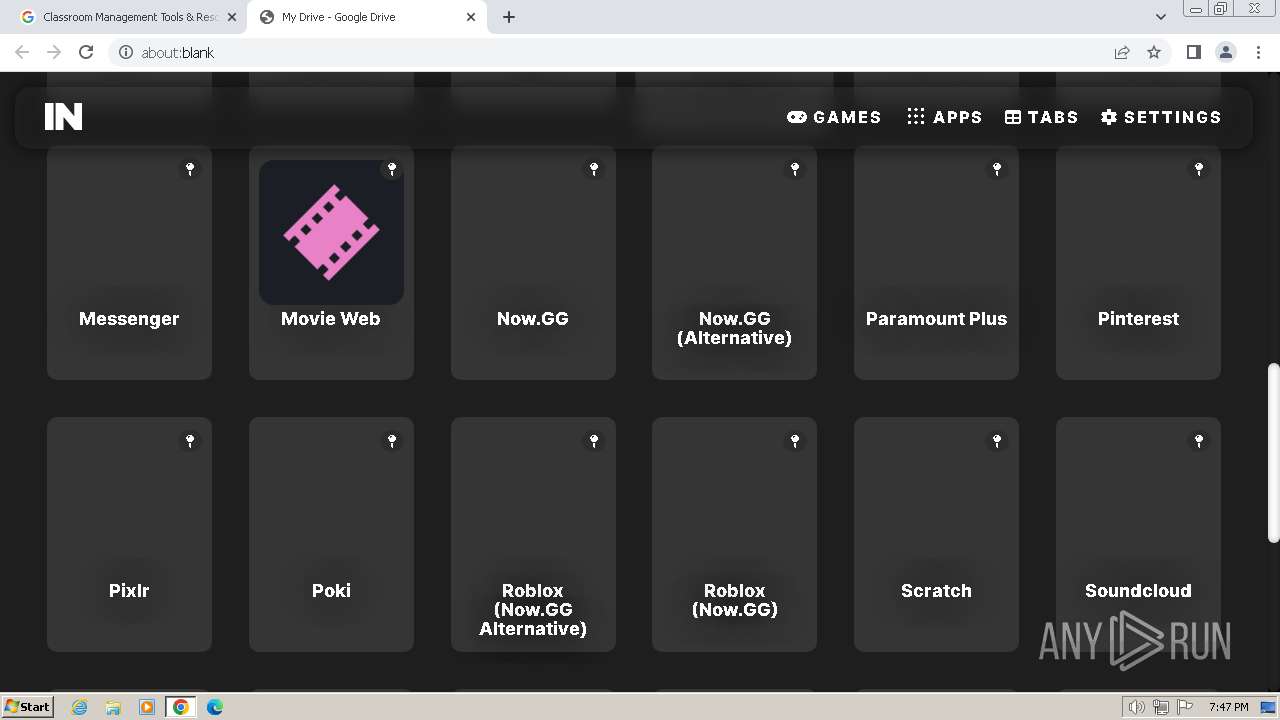Launch Microsoft Edge from taskbar
1280x720 pixels.
point(215,706)
